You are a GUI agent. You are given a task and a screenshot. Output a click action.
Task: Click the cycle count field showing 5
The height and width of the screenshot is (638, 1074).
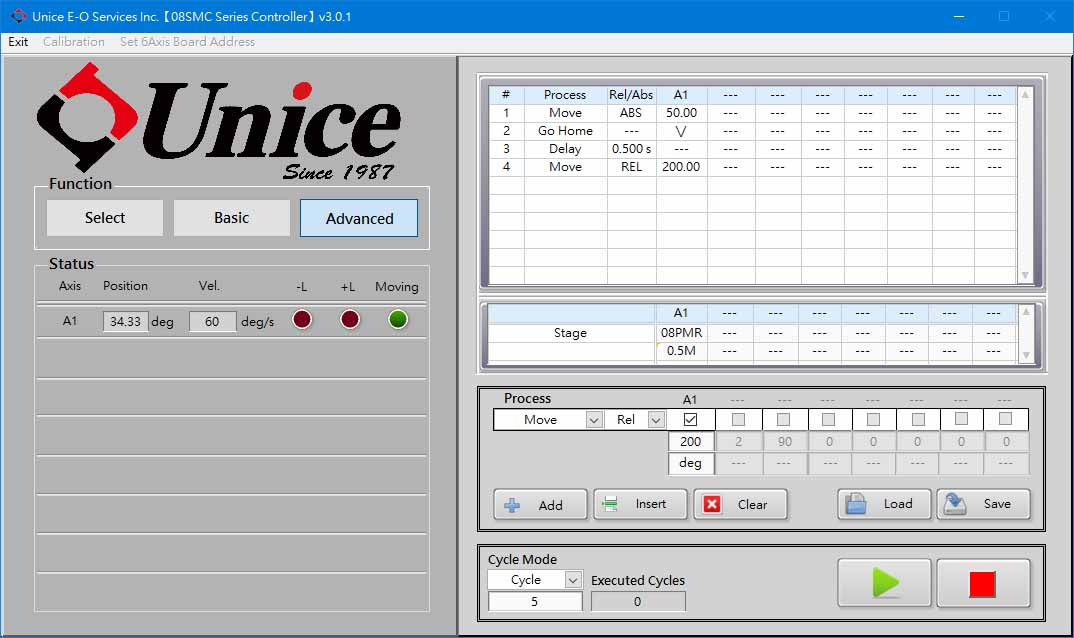point(535,601)
